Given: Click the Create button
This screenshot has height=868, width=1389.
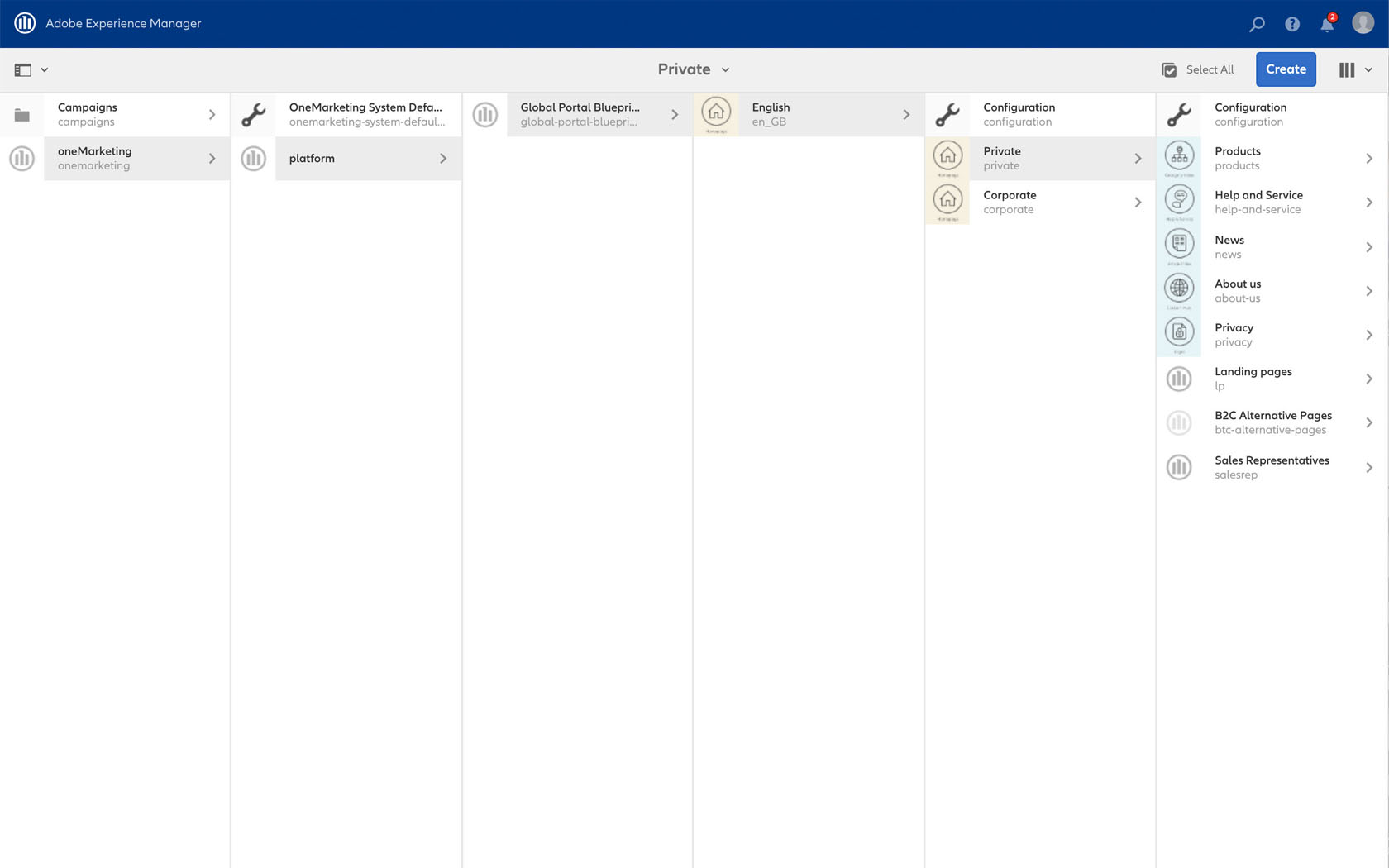Looking at the screenshot, I should [x=1286, y=69].
